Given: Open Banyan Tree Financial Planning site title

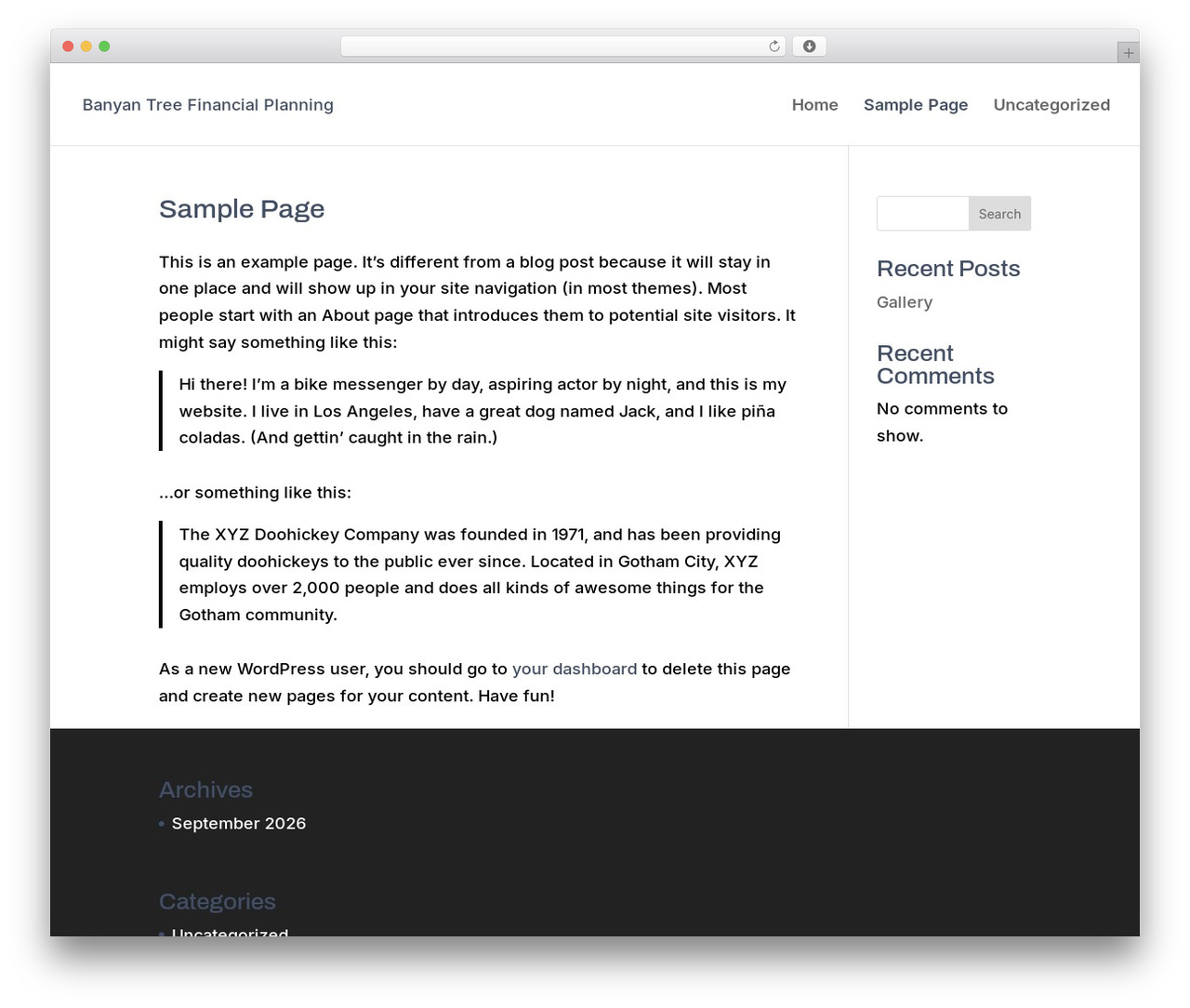Looking at the screenshot, I should point(207,105).
